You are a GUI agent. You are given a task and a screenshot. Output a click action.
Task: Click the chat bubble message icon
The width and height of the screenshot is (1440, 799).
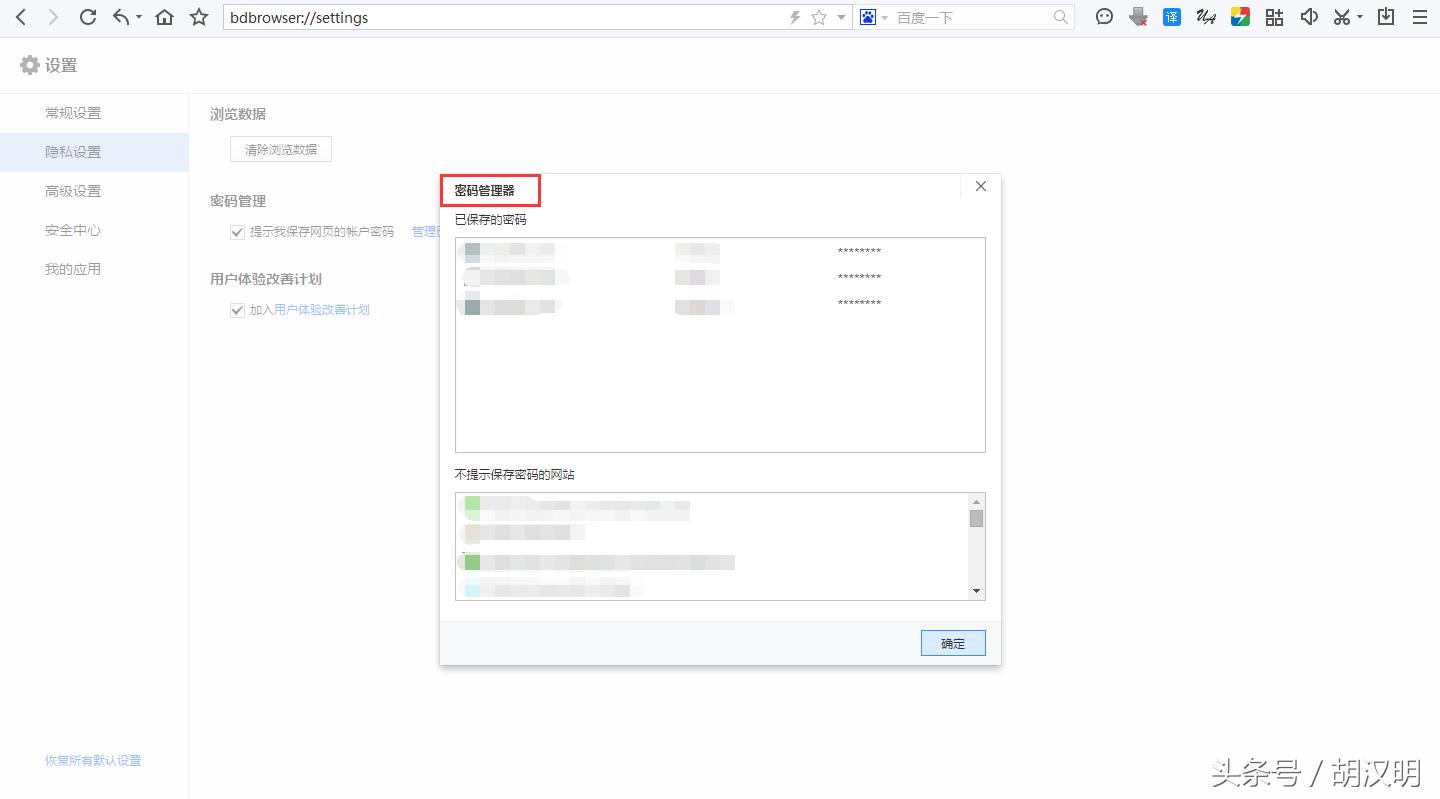pos(1104,17)
